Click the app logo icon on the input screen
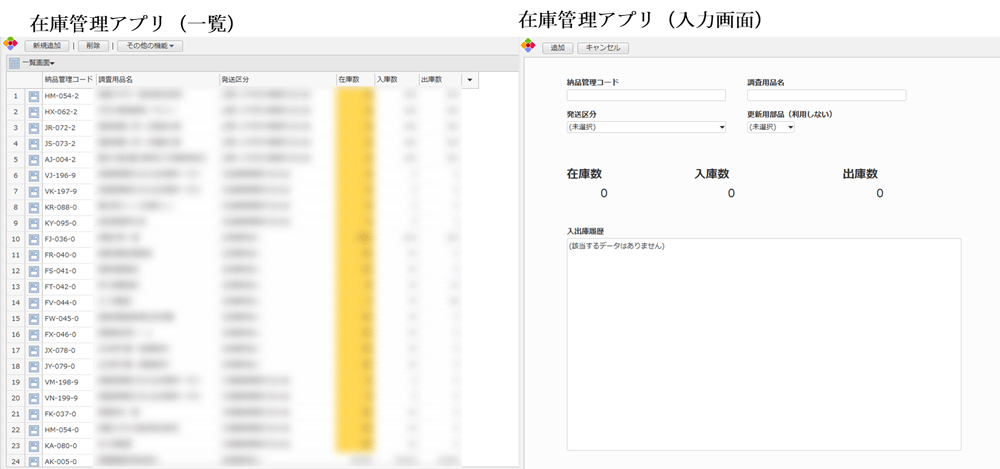The width and height of the screenshot is (1000, 469). click(528, 46)
